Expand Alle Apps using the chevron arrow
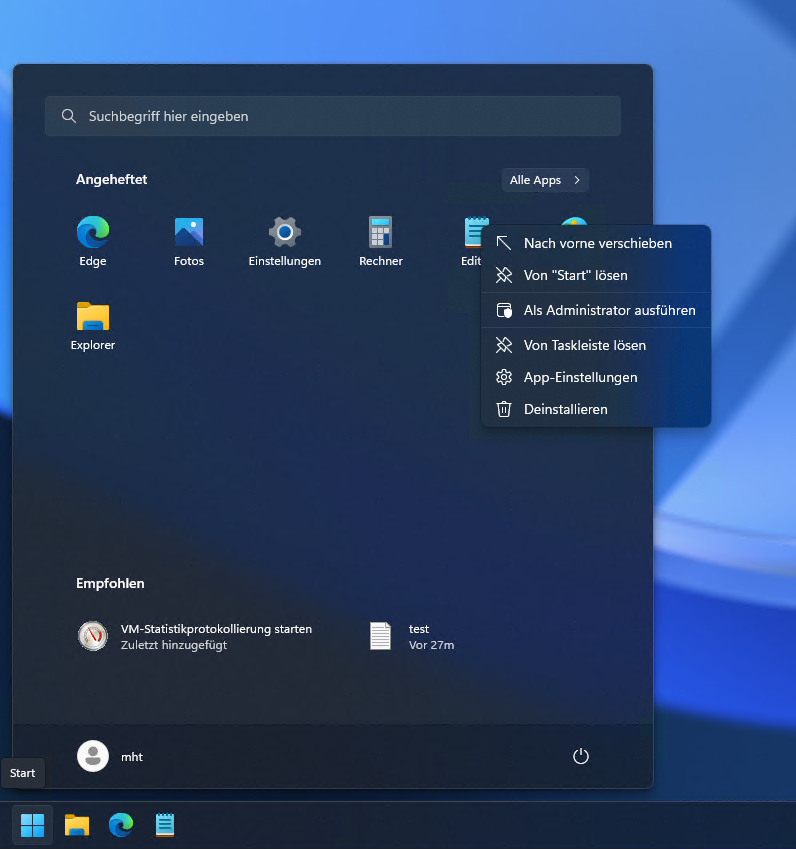Image resolution: width=796 pixels, height=849 pixels. 577,180
